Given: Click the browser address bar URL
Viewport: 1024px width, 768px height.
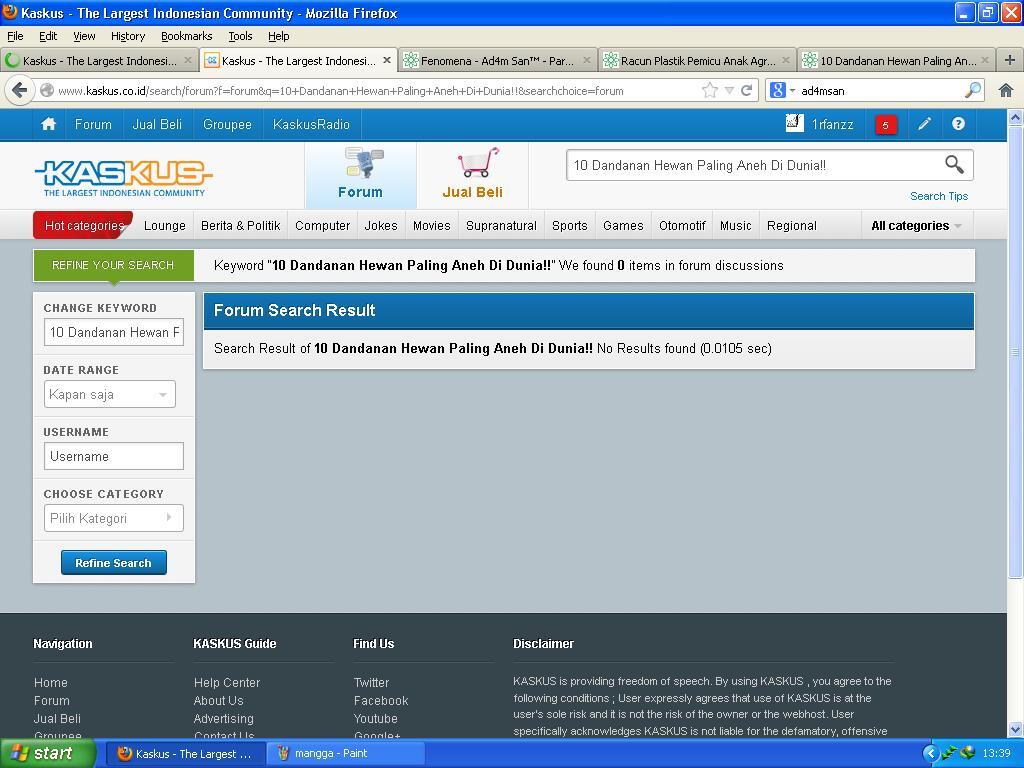Looking at the screenshot, I should (x=341, y=91).
